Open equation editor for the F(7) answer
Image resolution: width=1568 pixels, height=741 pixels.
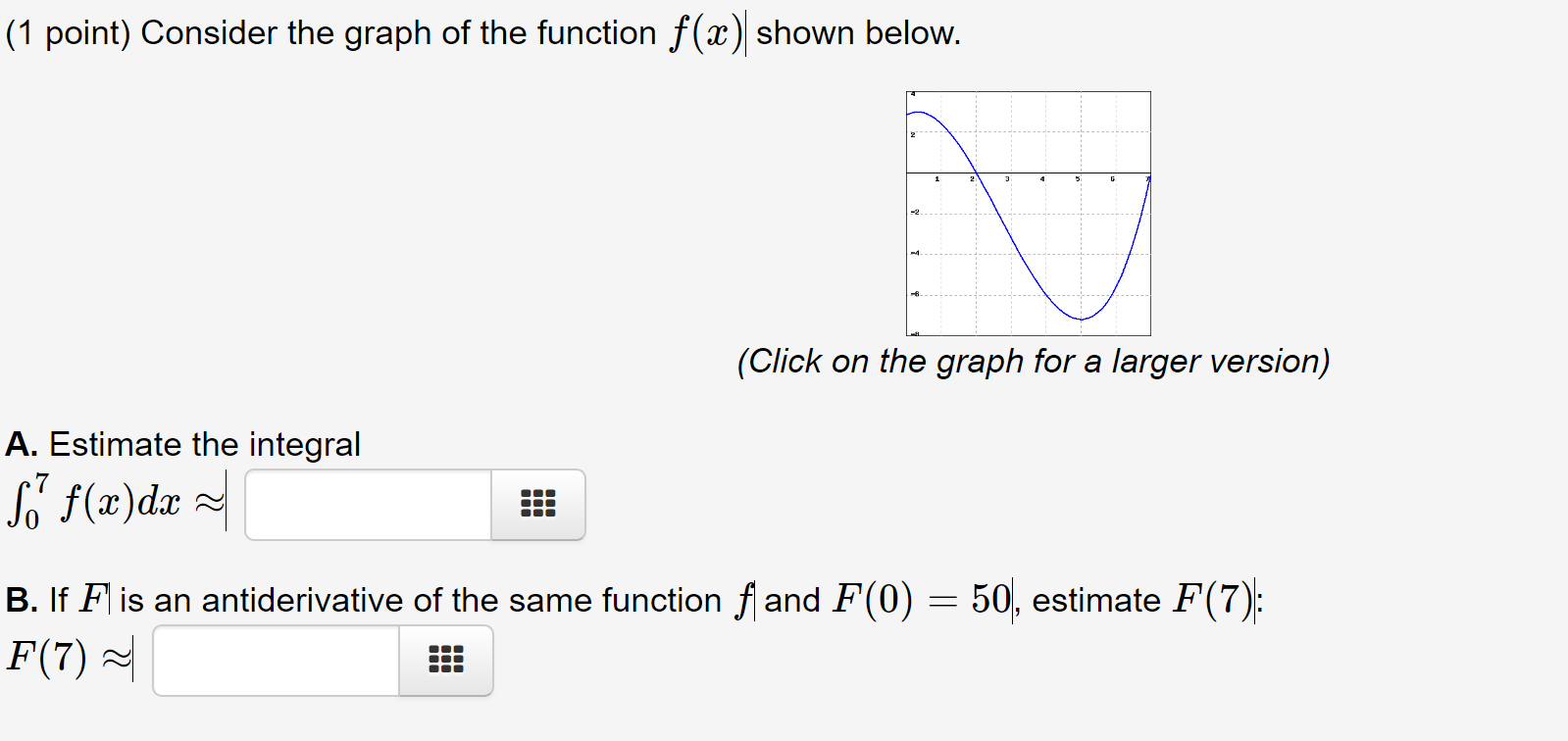point(445,661)
